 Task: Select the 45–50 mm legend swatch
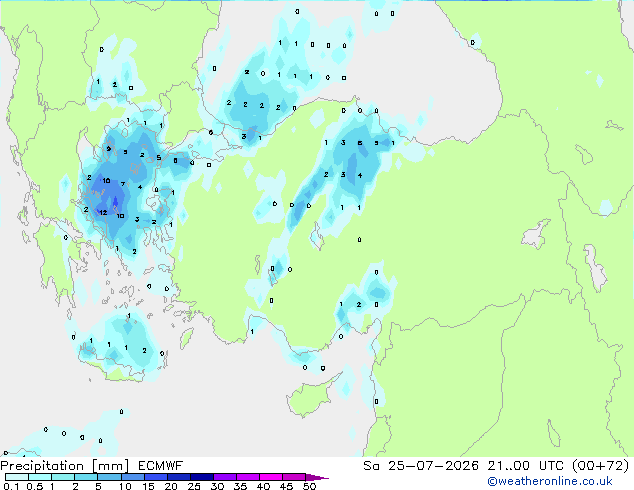click(294, 477)
